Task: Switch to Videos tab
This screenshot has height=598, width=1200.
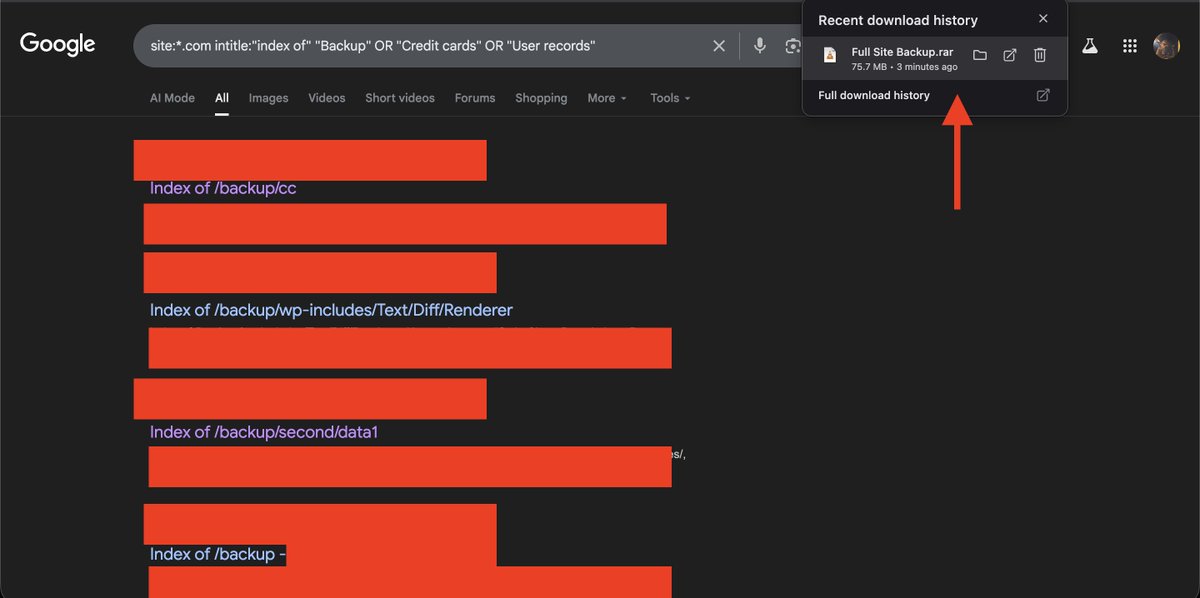Action: tap(327, 98)
